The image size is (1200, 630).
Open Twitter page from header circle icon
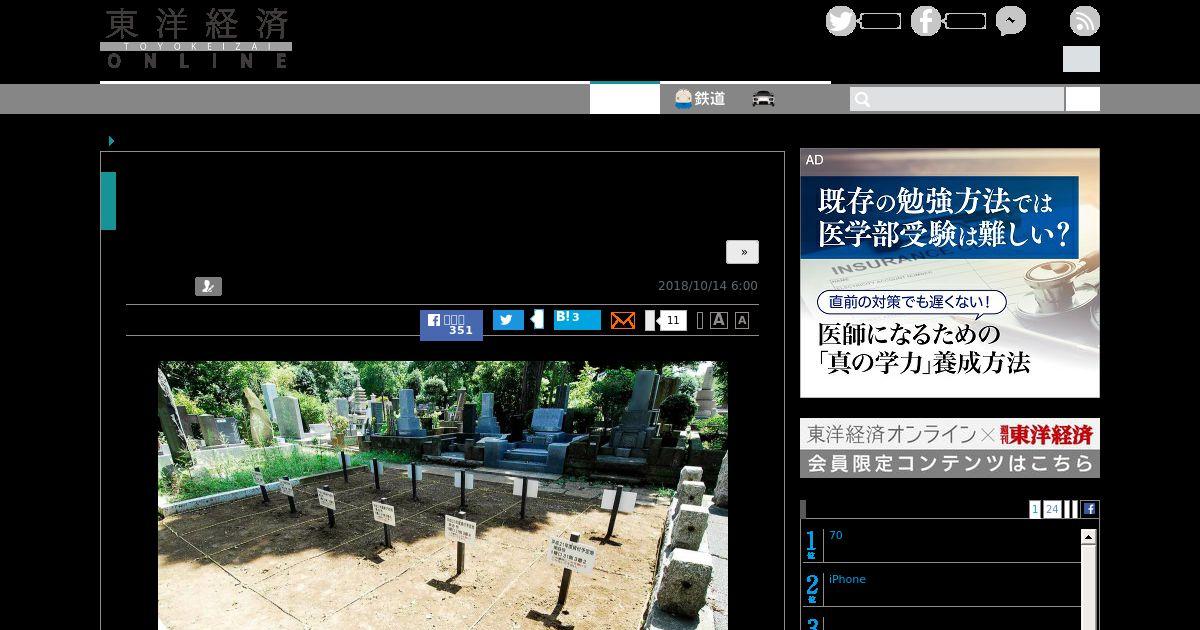[x=841, y=21]
